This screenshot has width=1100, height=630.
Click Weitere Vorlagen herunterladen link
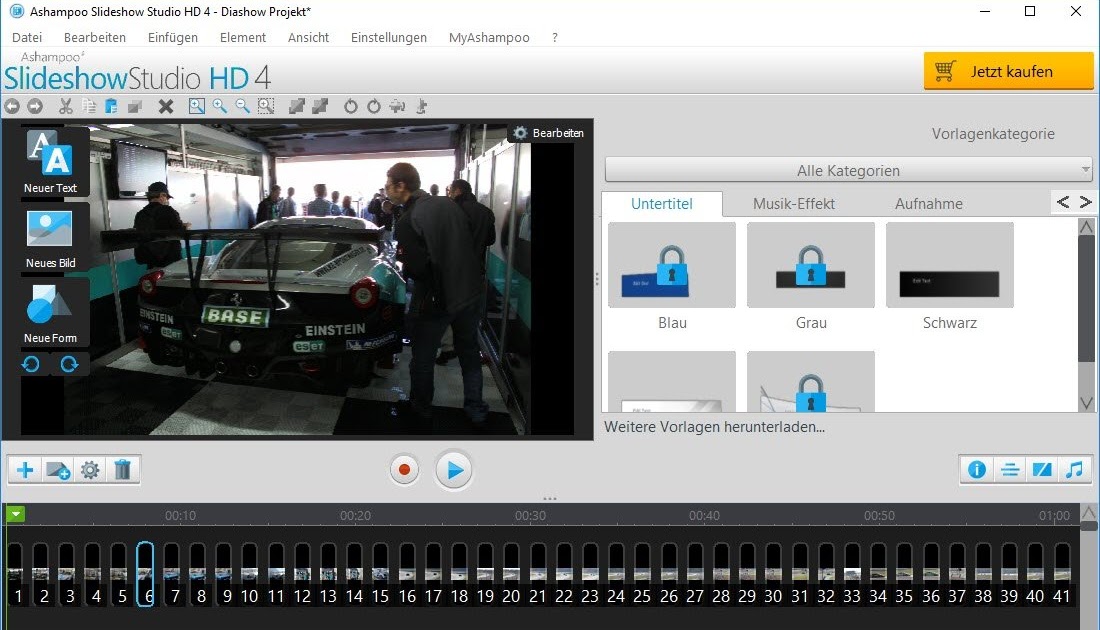[x=714, y=427]
